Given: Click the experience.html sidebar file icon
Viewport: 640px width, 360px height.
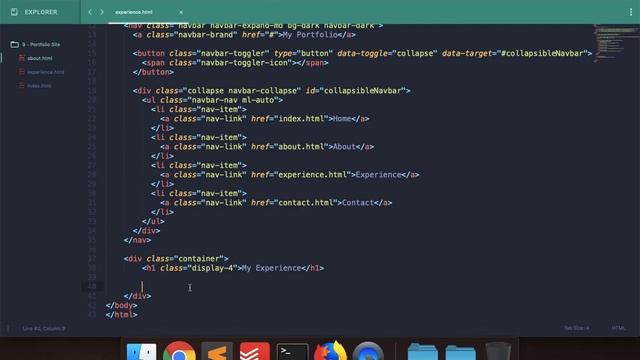Looking at the screenshot, I should click(x=22, y=72).
